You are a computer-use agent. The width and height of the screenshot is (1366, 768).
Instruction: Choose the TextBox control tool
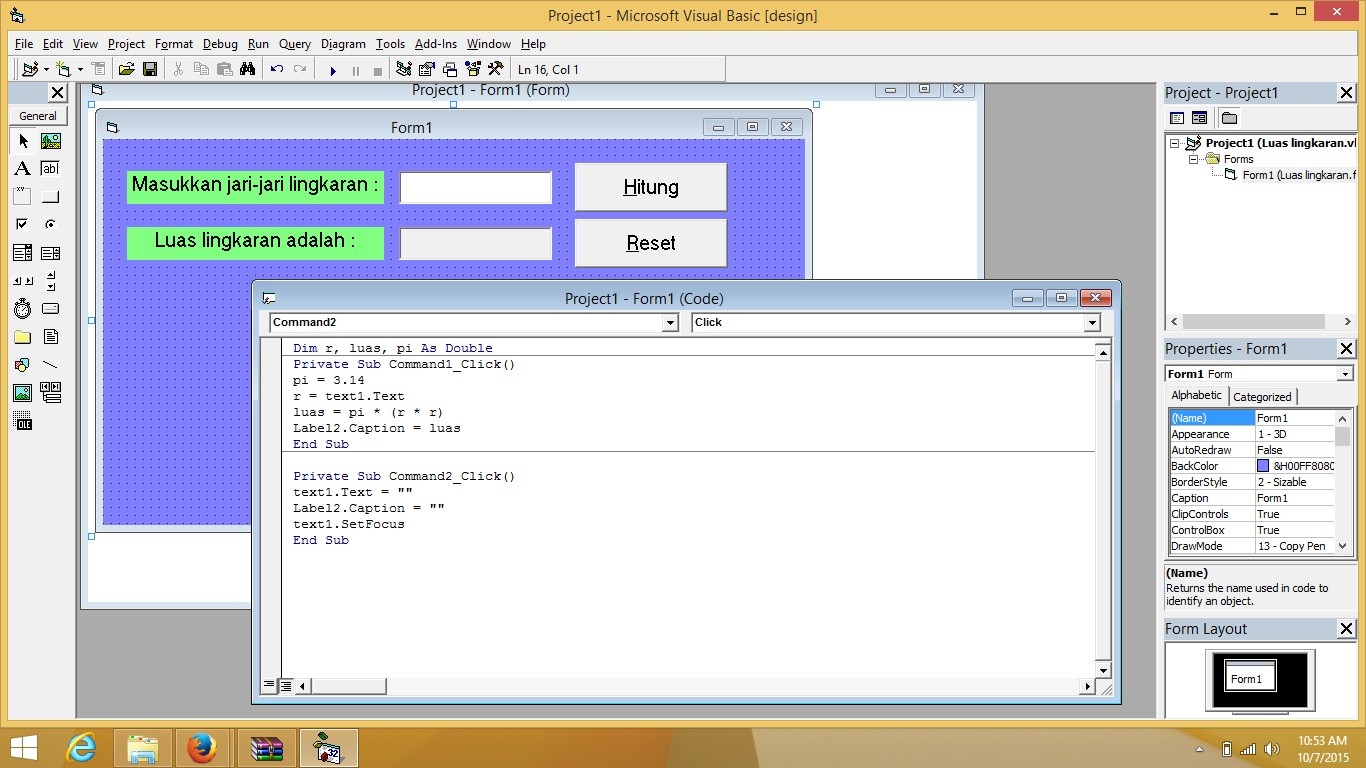pos(50,169)
